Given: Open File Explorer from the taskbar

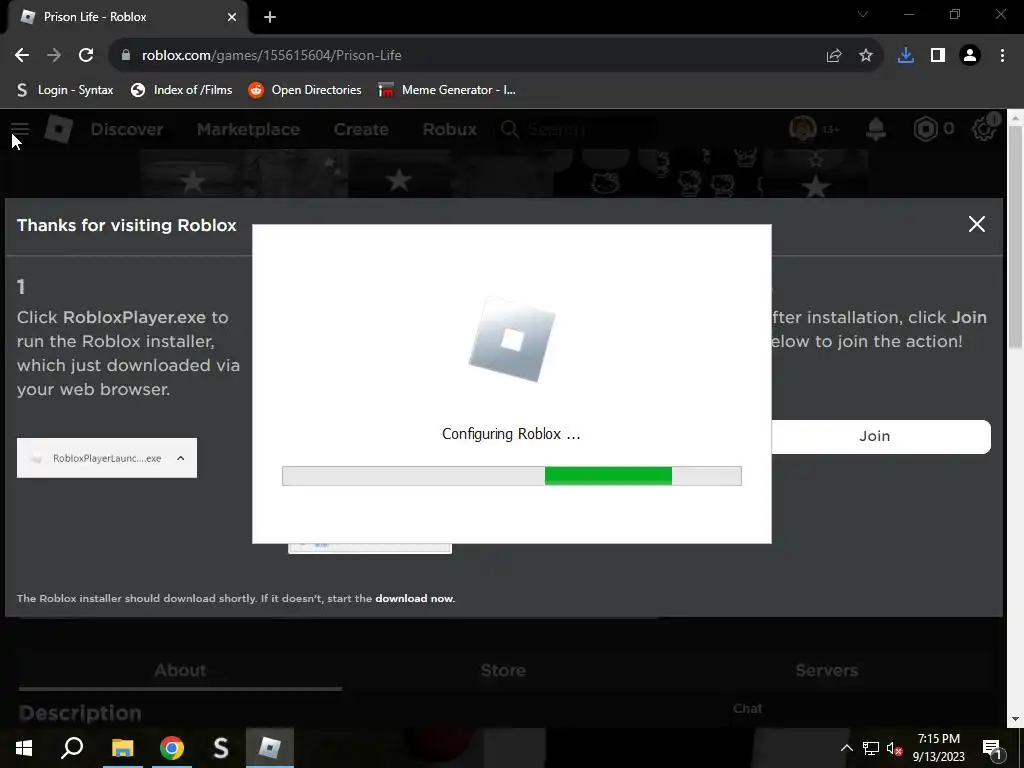Looking at the screenshot, I should (x=122, y=748).
